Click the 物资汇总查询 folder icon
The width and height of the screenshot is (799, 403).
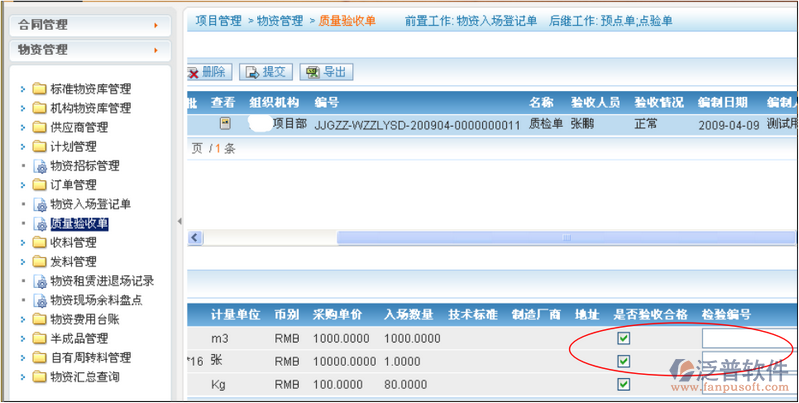[x=39, y=377]
